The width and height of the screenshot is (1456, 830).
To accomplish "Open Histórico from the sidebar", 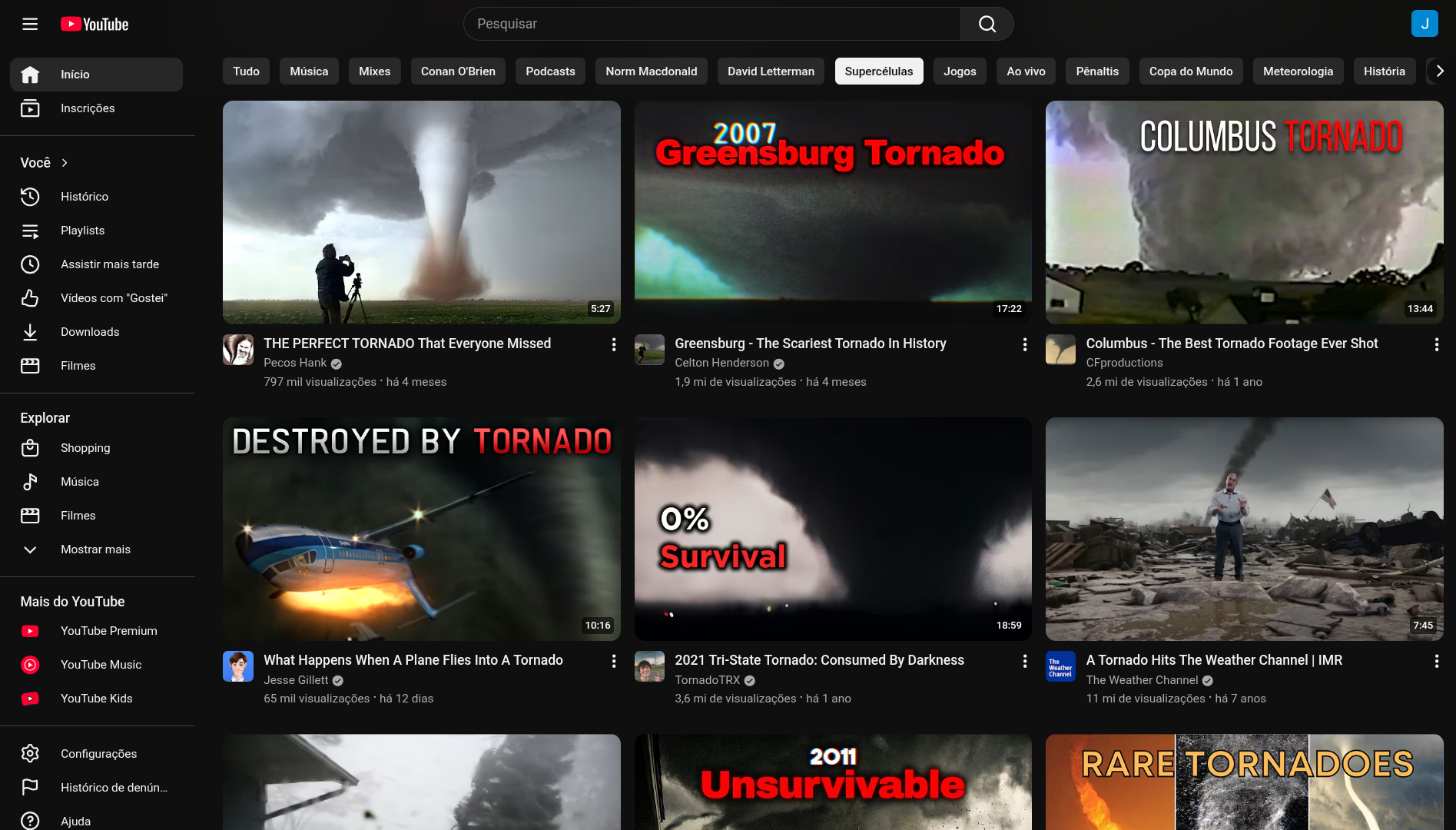I will pyautogui.click(x=85, y=197).
